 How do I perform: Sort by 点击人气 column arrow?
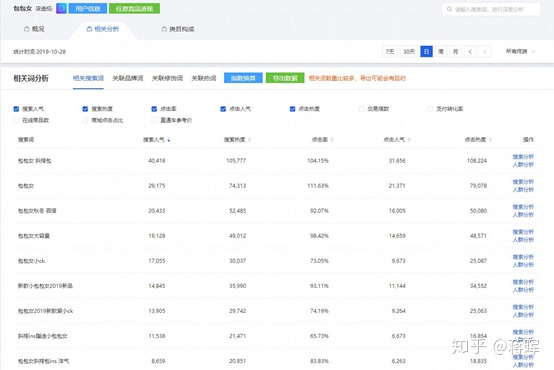tap(409, 140)
